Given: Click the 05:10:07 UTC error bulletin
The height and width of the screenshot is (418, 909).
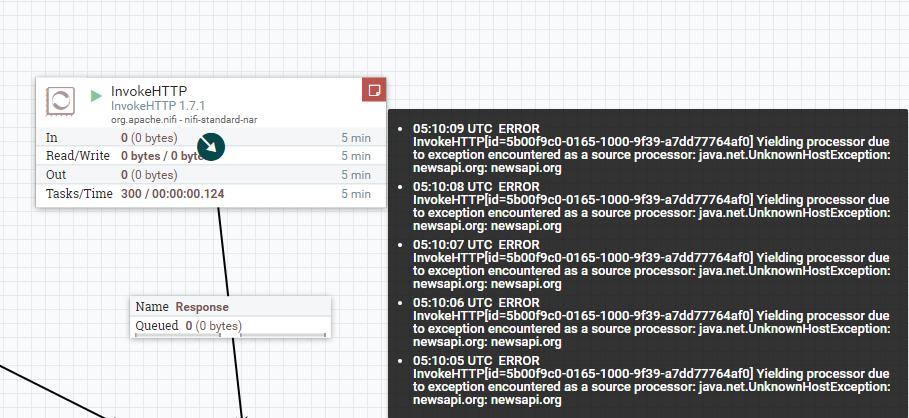Looking at the screenshot, I should pos(651,264).
